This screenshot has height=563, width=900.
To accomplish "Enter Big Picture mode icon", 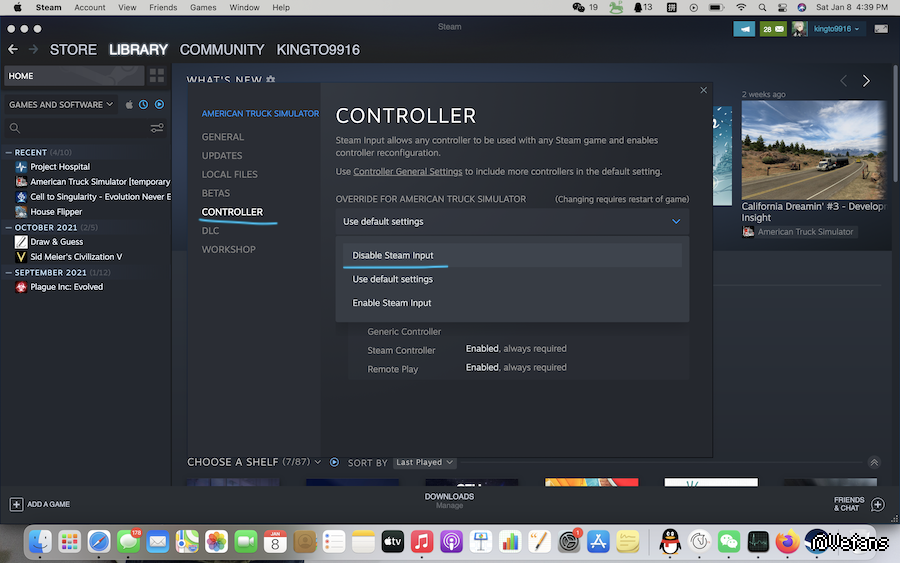I will pyautogui.click(x=880, y=29).
